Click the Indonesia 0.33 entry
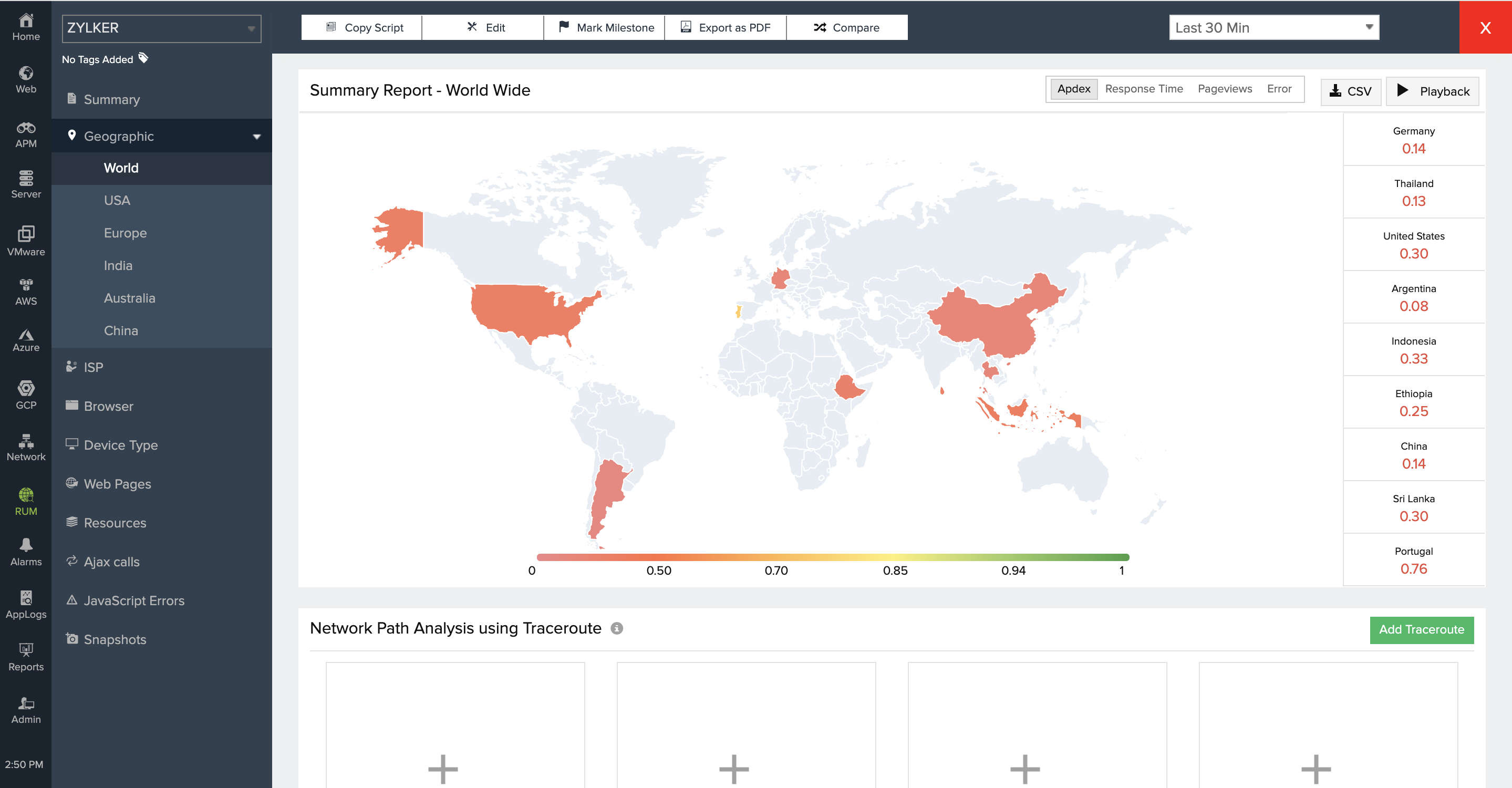The height and width of the screenshot is (788, 1512). pos(1413,350)
